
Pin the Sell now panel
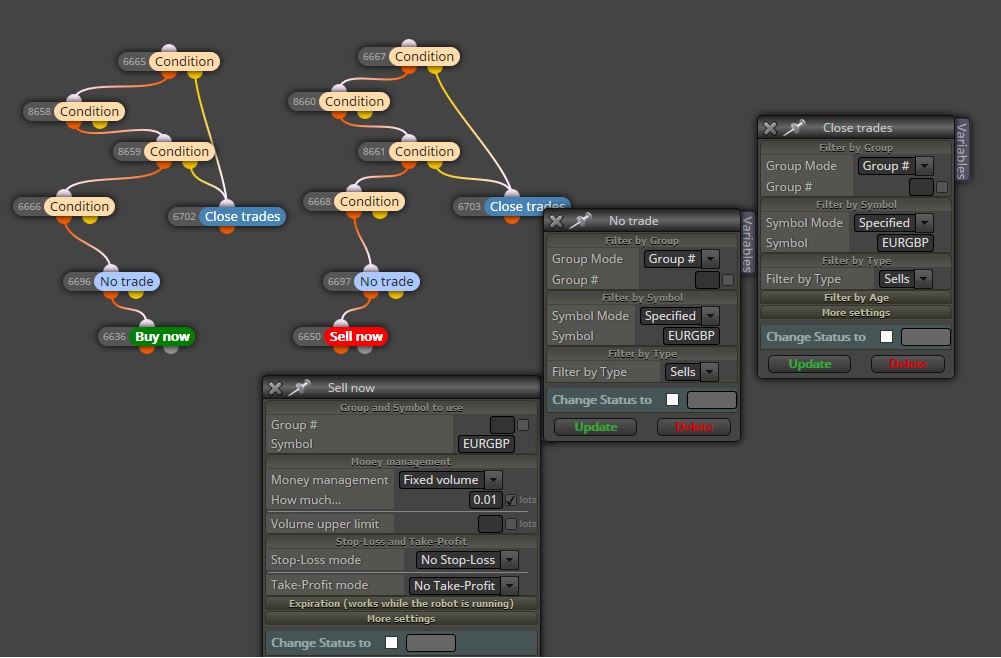(299, 387)
